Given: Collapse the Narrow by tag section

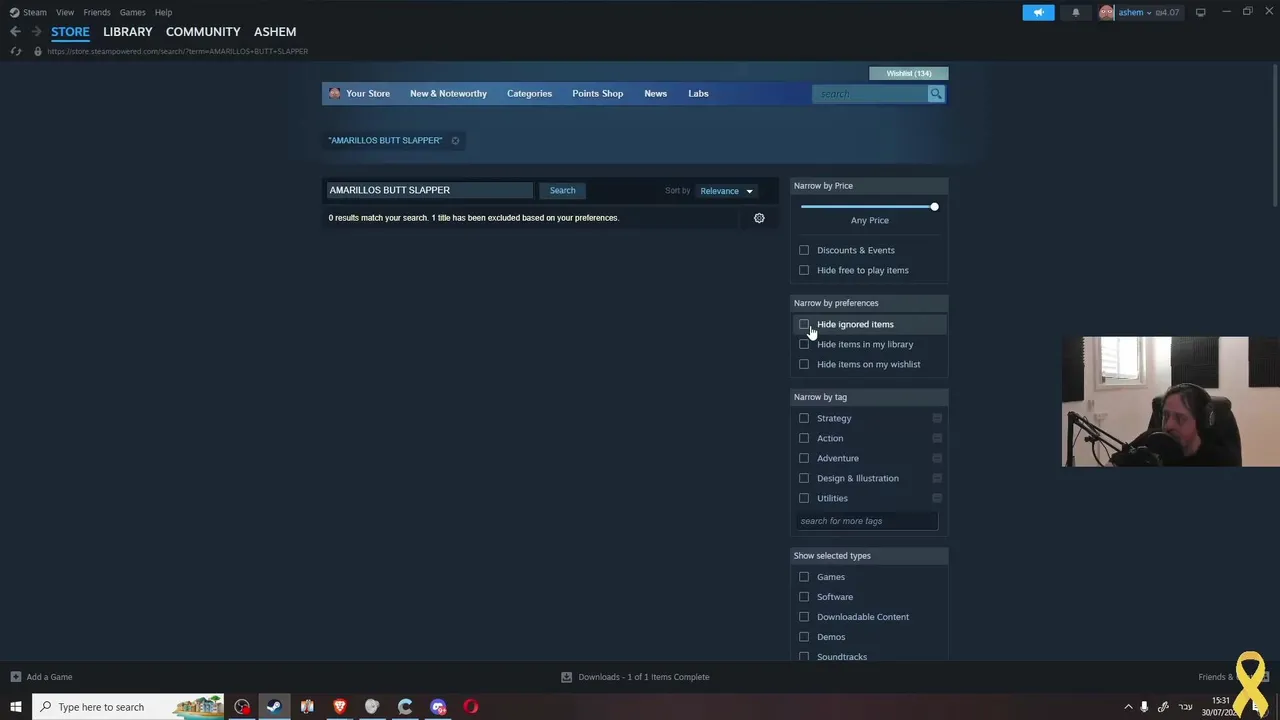Looking at the screenshot, I should click(x=869, y=397).
